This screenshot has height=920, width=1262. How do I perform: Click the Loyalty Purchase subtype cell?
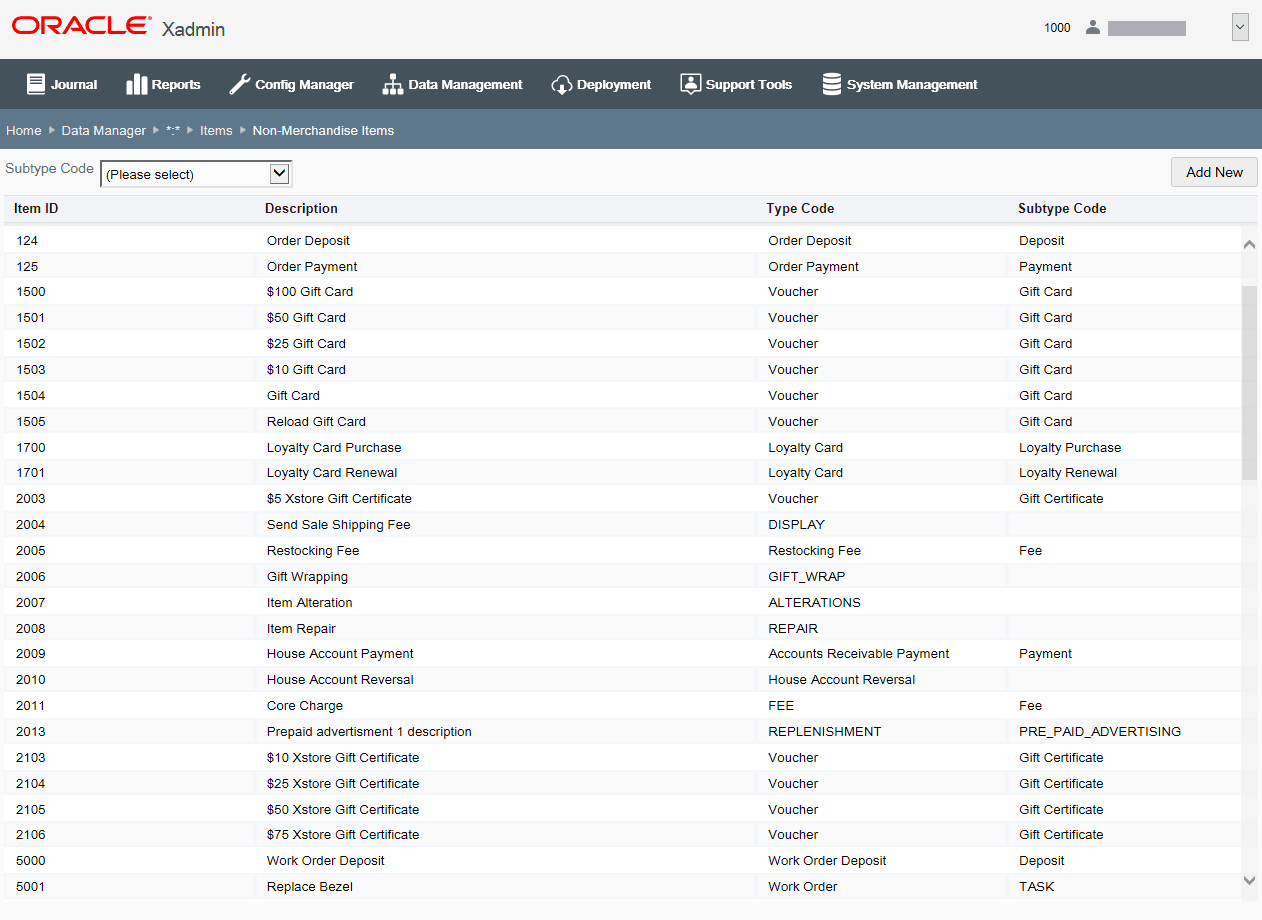coord(1070,448)
